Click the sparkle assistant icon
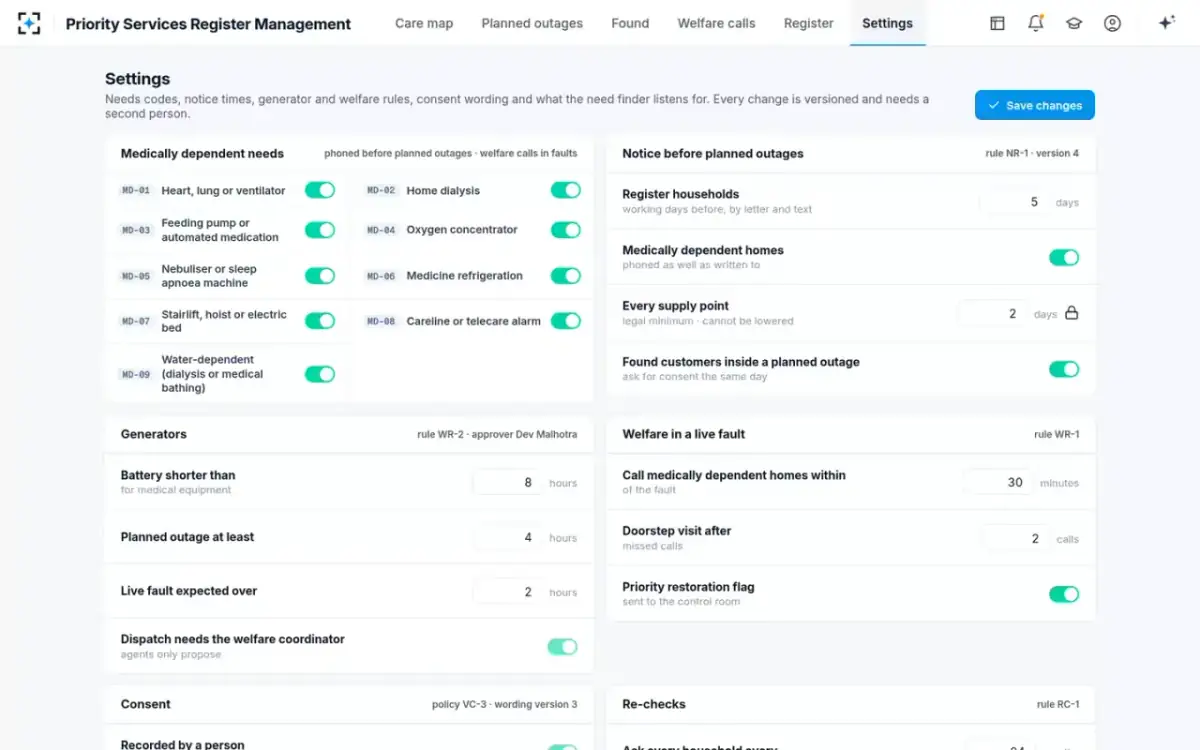The height and width of the screenshot is (750, 1200). 1166,23
